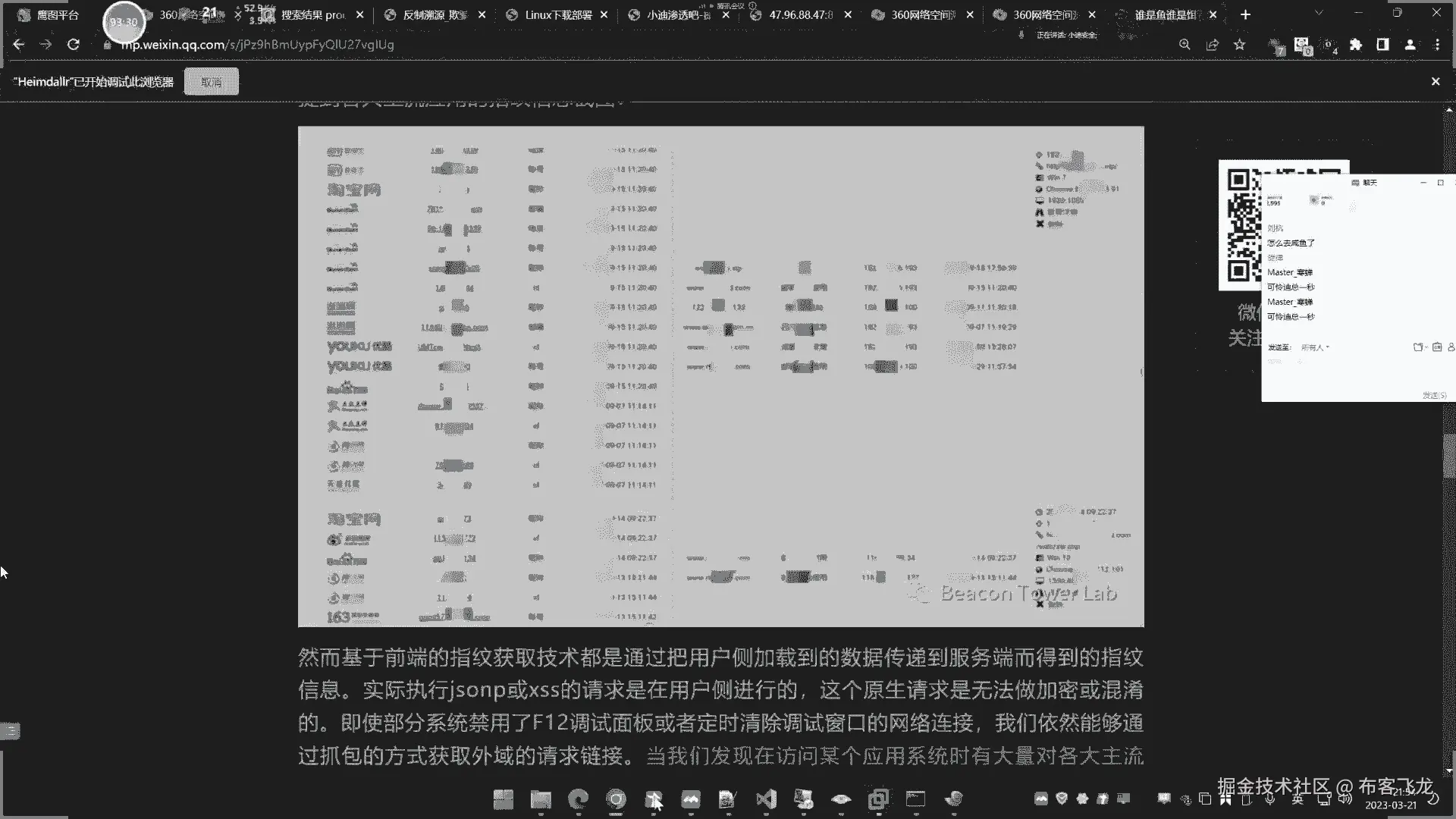Switch to the 47.96.88.47 tab

801,14
